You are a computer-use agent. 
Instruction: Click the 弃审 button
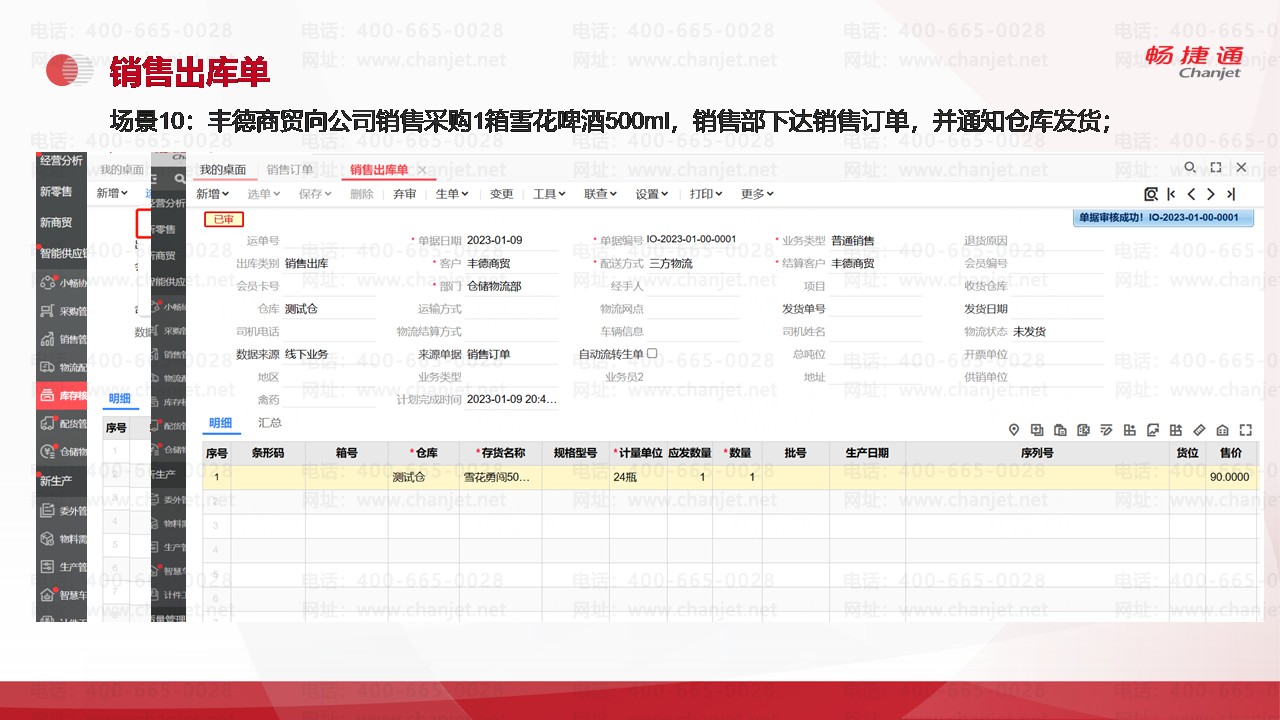(x=405, y=194)
